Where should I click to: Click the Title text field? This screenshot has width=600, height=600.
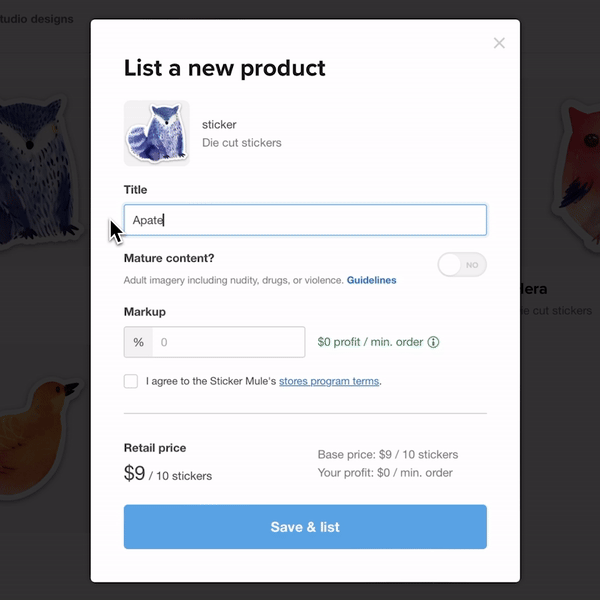tap(305, 220)
